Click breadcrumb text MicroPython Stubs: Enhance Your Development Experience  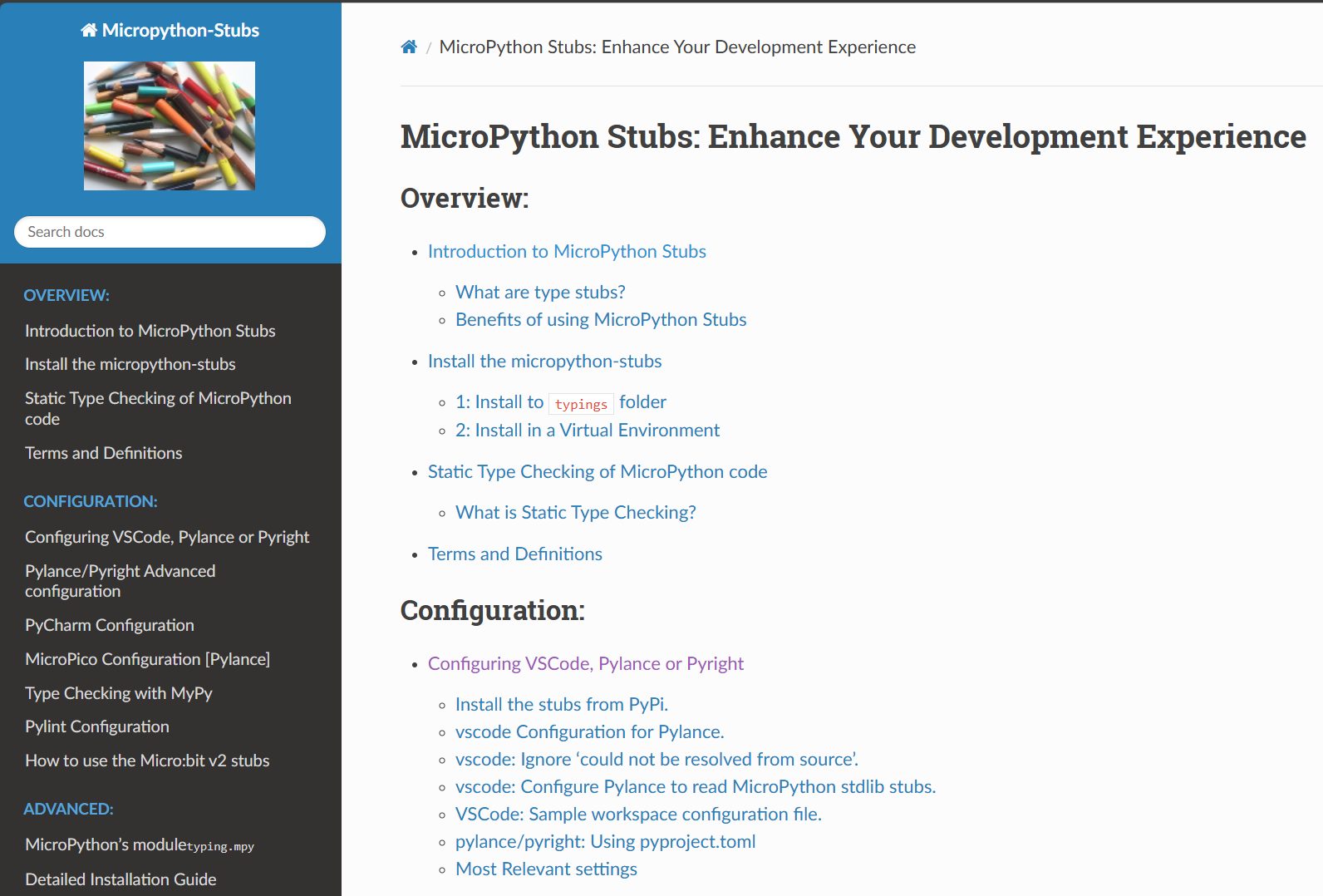point(677,47)
